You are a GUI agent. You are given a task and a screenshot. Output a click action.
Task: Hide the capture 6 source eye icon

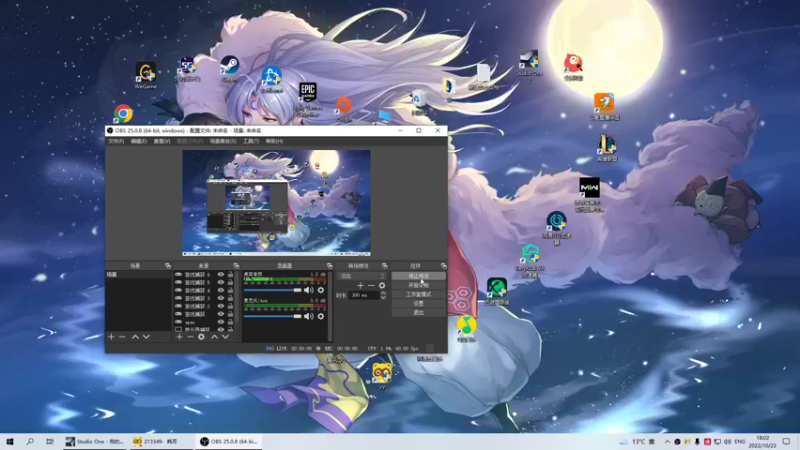pyautogui.click(x=221, y=274)
